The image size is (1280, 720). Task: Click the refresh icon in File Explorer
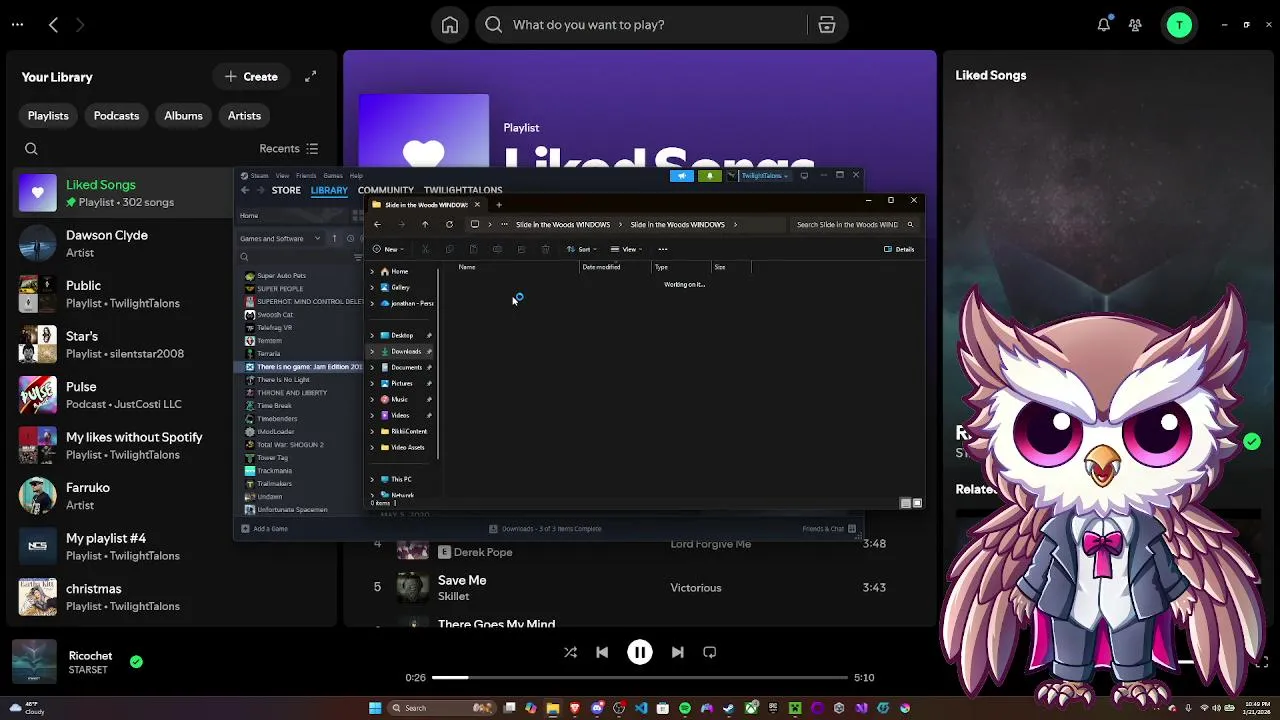[x=449, y=224]
